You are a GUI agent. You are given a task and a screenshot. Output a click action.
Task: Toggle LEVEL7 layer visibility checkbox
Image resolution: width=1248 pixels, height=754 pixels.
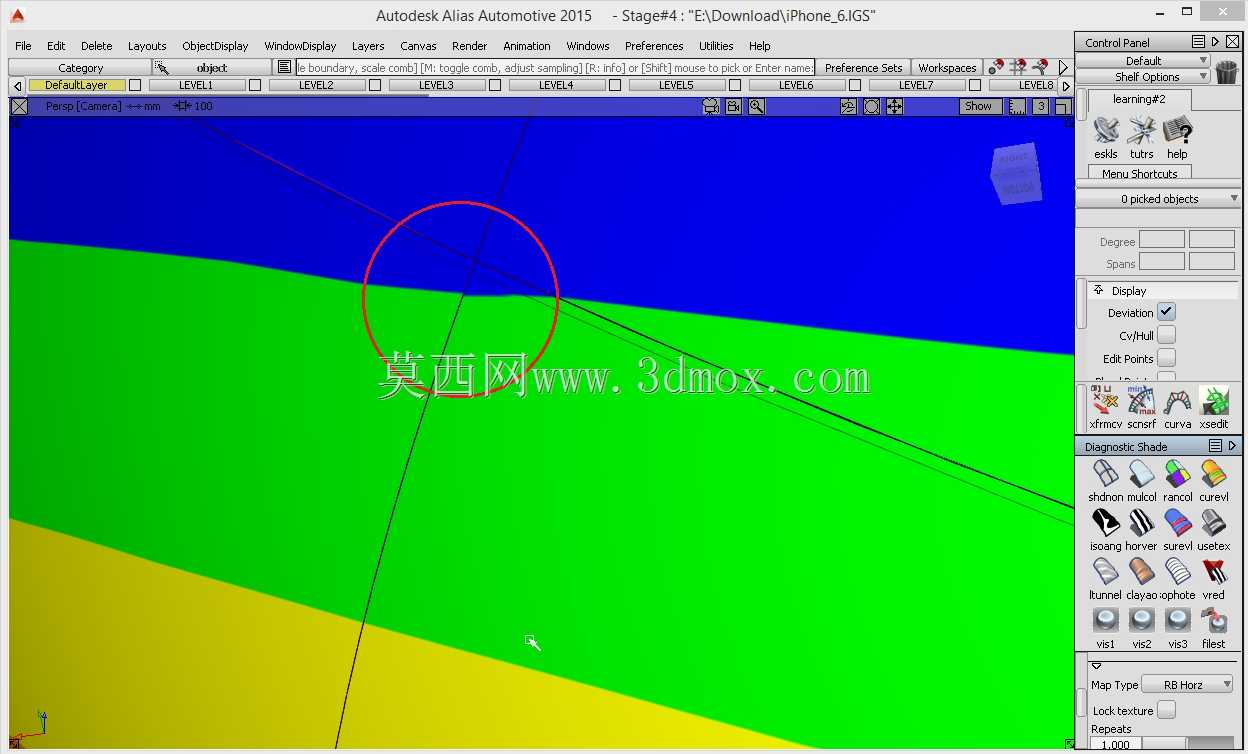(x=975, y=86)
